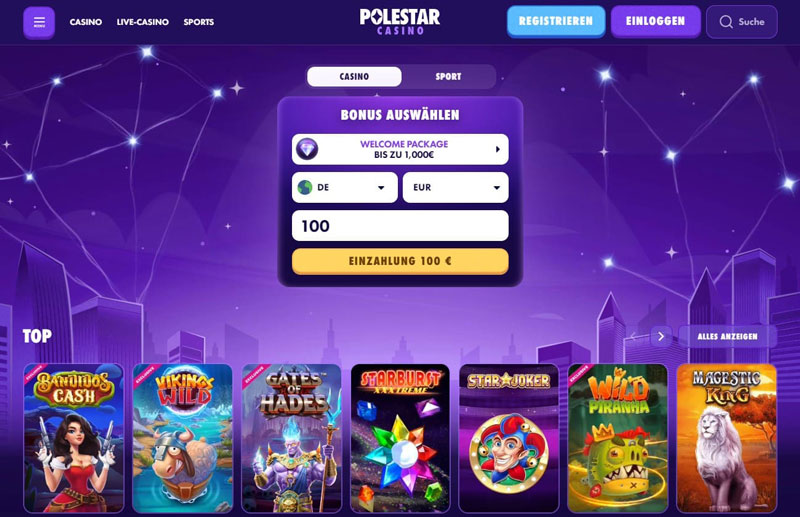Open Live-Casino in the top navigation

(143, 22)
